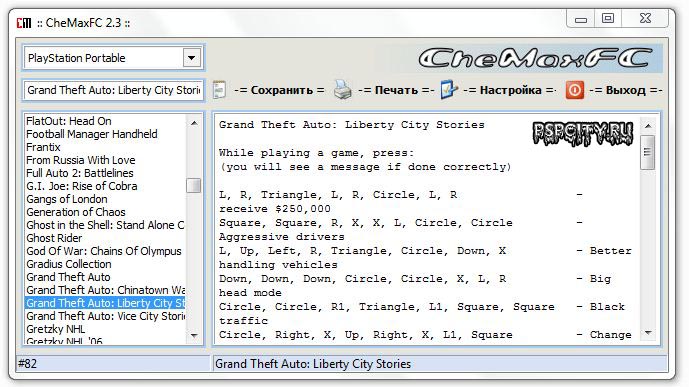Screen dimensions: 689x387
Task: Click the Выход exit label
Action: (626, 90)
